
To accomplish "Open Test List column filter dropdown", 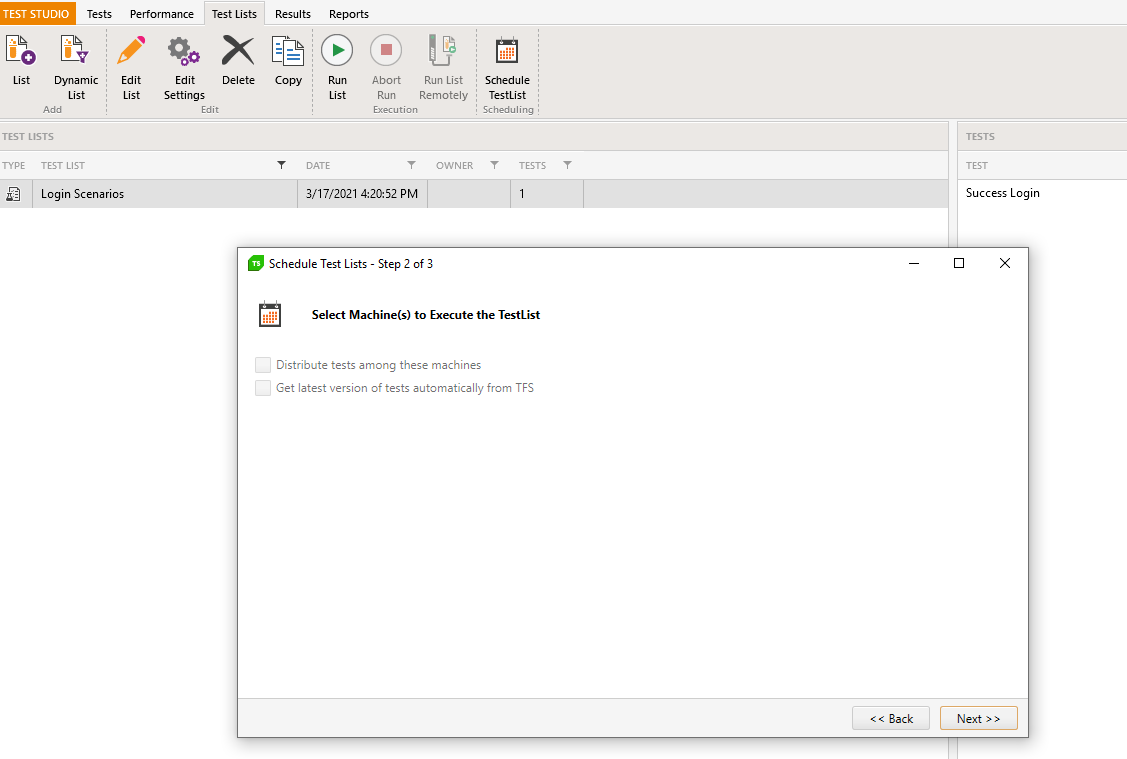I will [x=281, y=165].
